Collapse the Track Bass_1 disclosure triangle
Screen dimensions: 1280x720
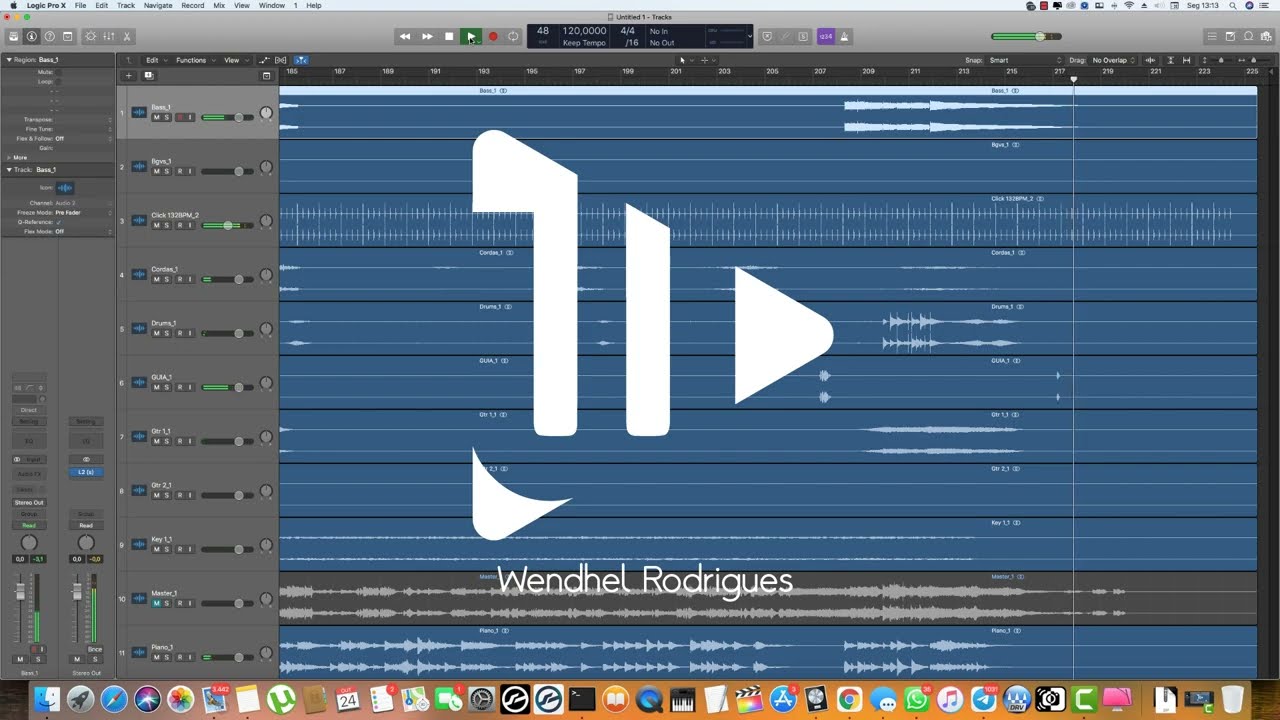click(9, 169)
